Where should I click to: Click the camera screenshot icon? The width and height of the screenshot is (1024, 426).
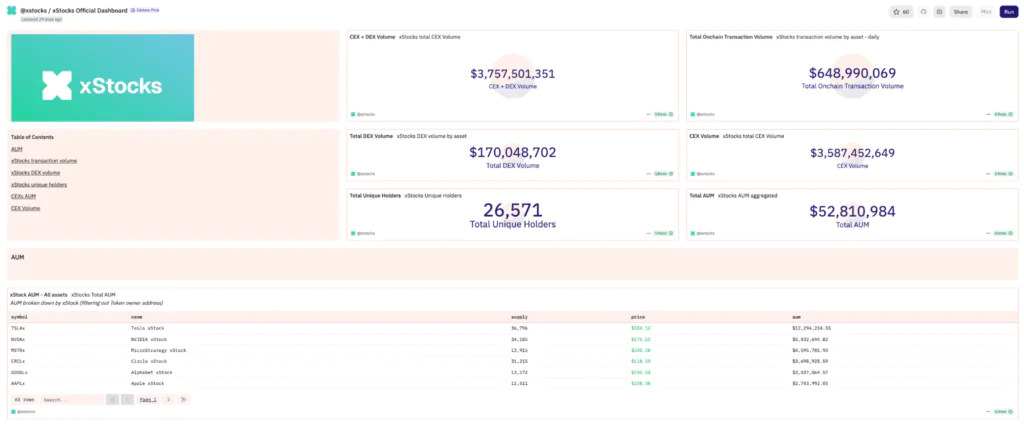[x=939, y=11]
